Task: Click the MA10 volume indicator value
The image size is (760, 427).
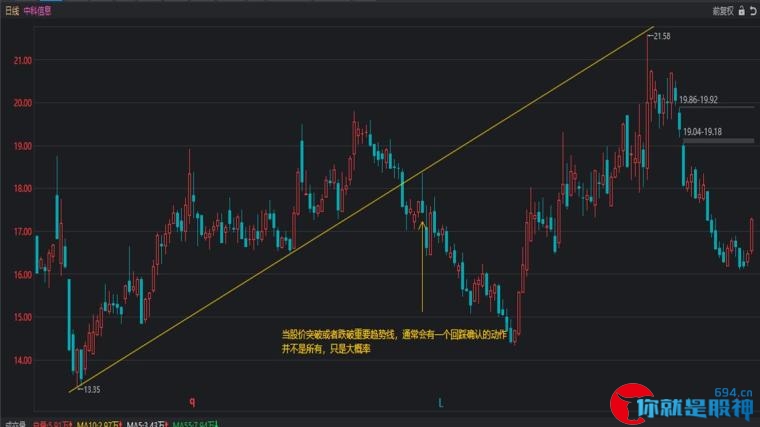Action: tap(99, 424)
